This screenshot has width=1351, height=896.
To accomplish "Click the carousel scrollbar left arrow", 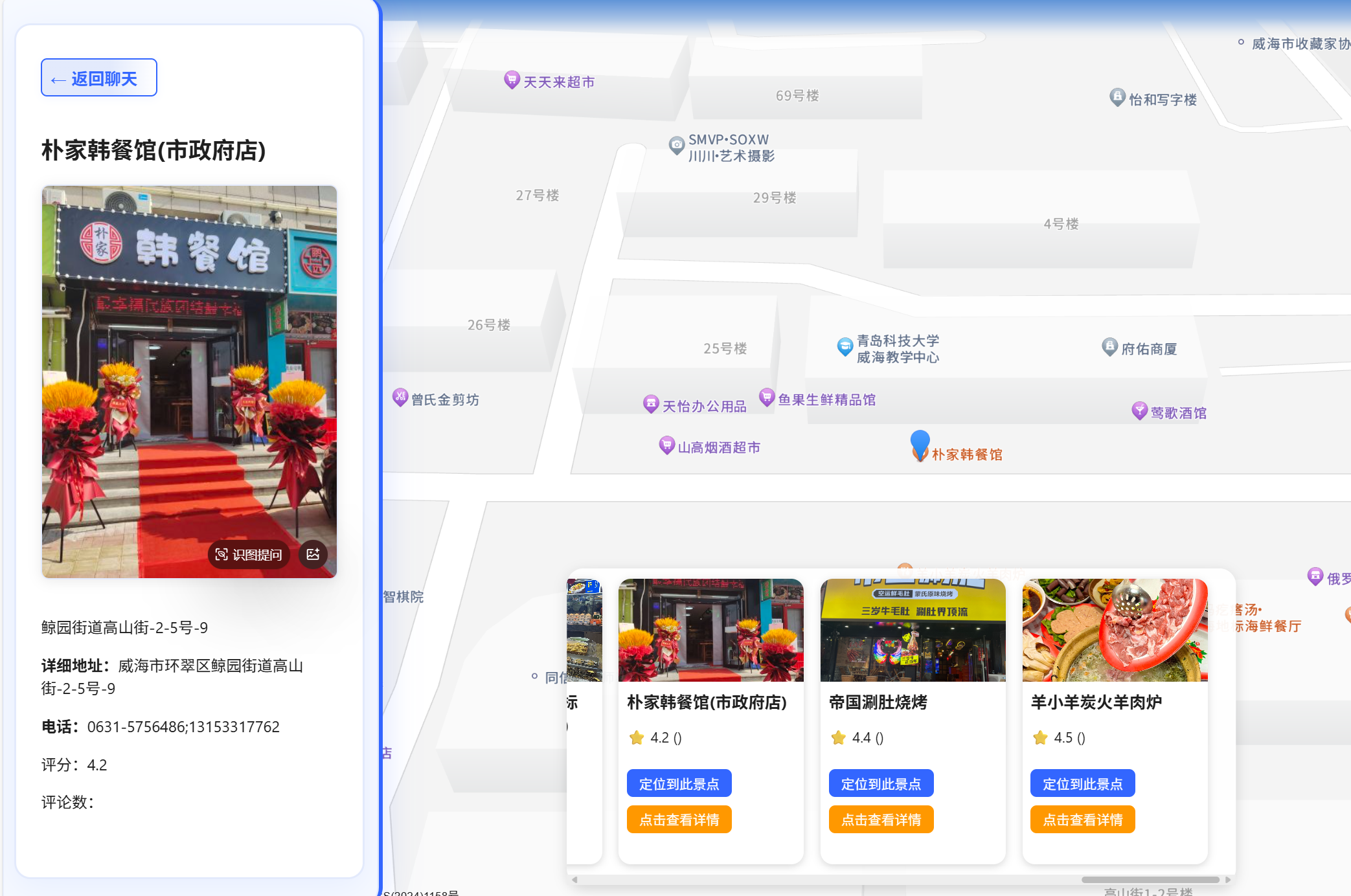I will [x=574, y=880].
